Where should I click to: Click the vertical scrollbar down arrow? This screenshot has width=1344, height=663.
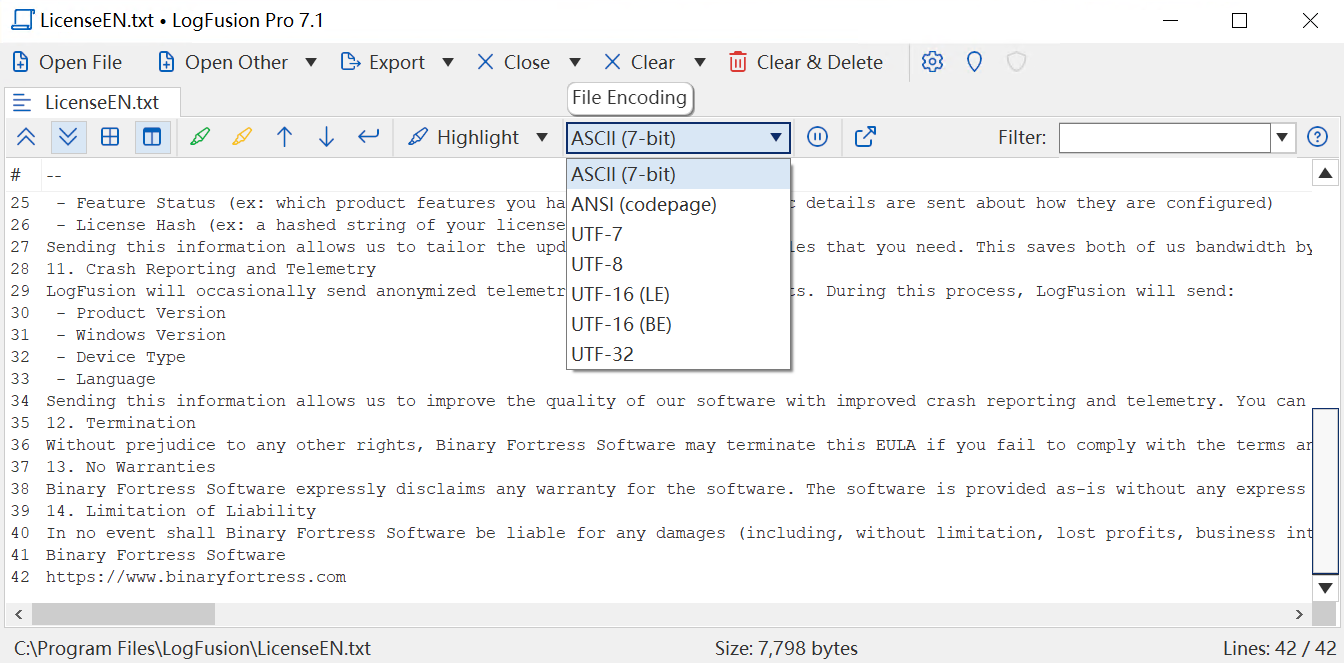point(1325,588)
